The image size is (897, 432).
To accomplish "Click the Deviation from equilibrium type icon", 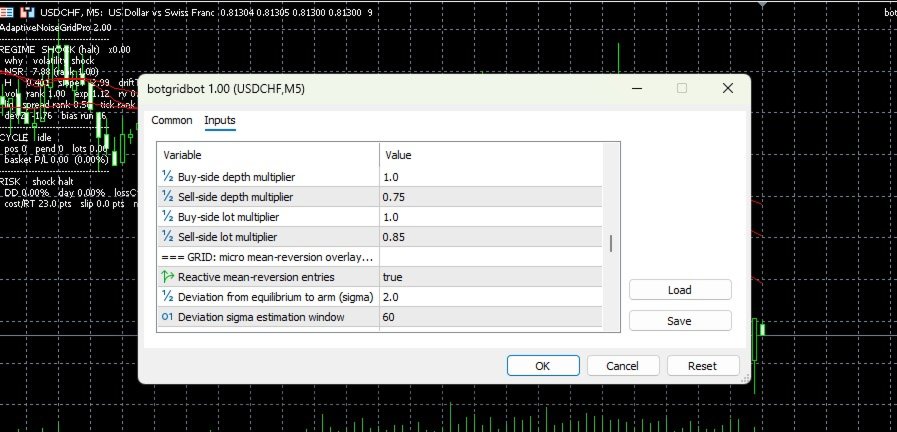I will click(x=167, y=297).
